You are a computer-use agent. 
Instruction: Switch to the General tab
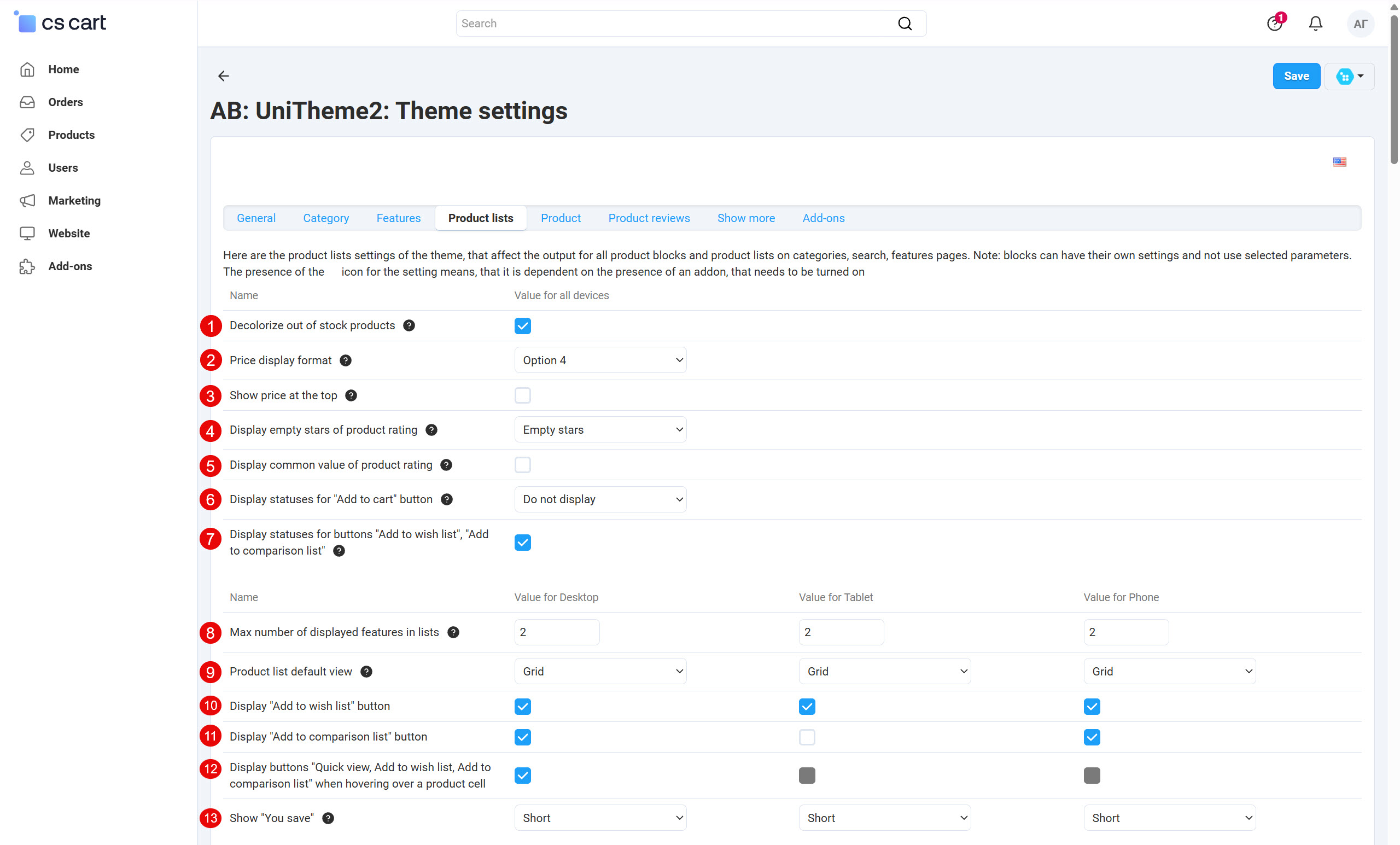tap(256, 218)
